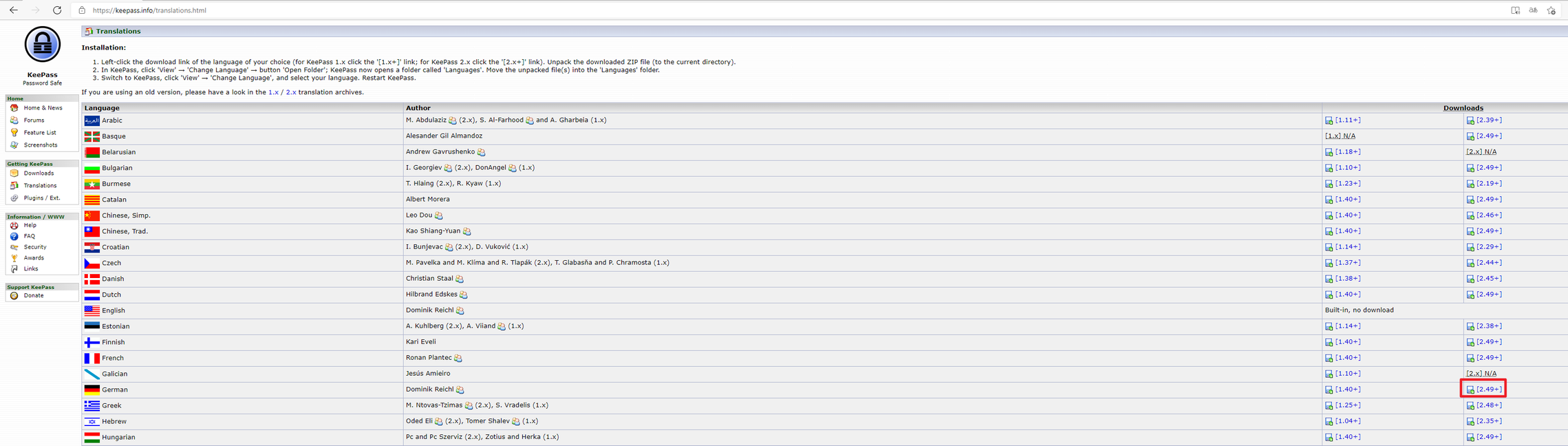Click Basque '[1.x] N/A' cell
Image resolution: width=1568 pixels, height=446 pixels.
(1393, 136)
